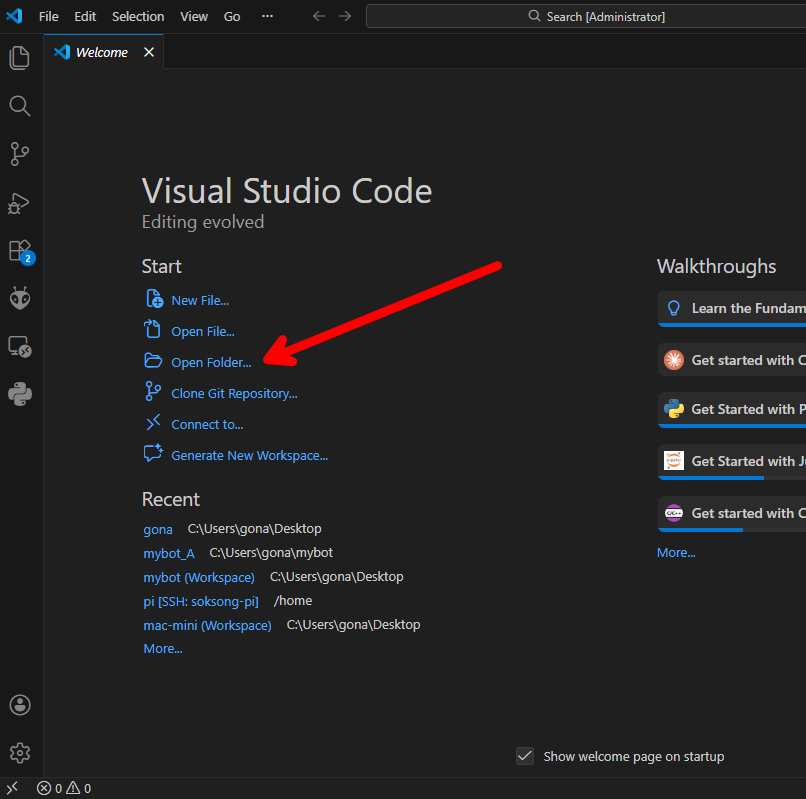Open the Explorer view in activity bar
This screenshot has height=799, width=806.
click(20, 58)
